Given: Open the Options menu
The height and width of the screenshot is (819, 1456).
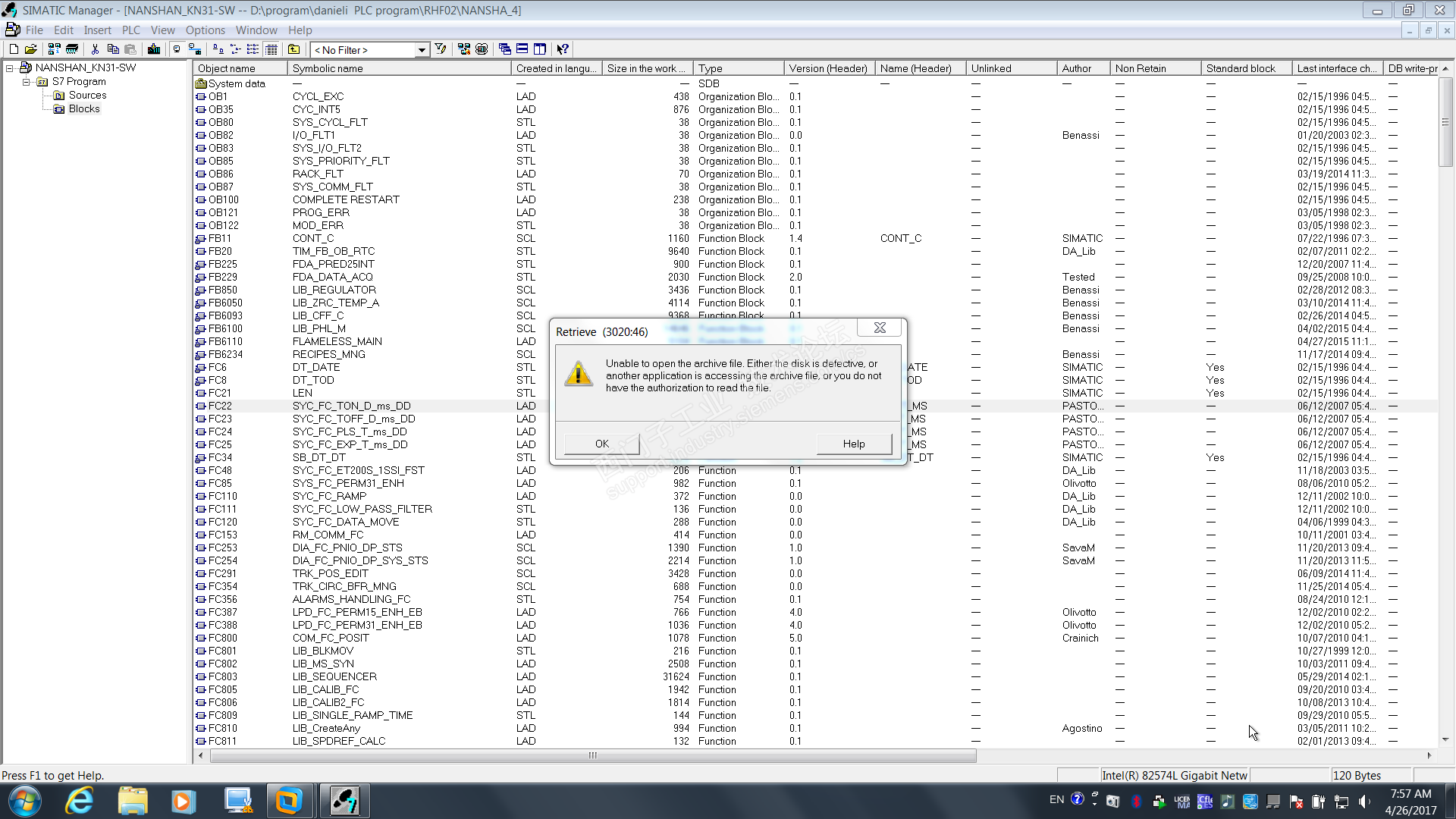Looking at the screenshot, I should pos(205,30).
